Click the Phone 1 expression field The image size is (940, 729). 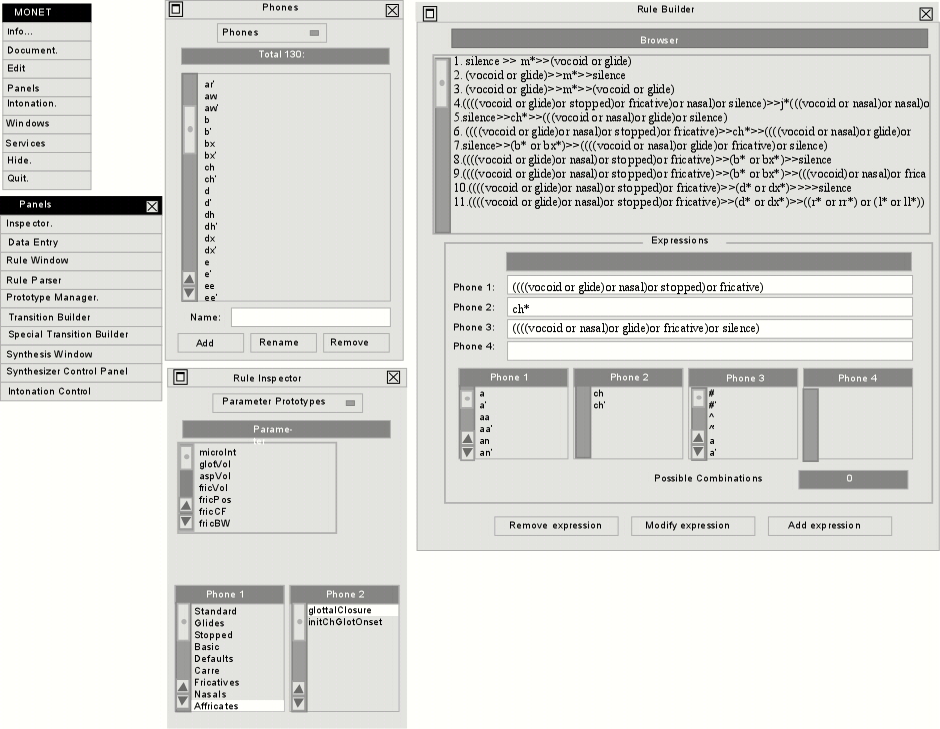(710, 287)
